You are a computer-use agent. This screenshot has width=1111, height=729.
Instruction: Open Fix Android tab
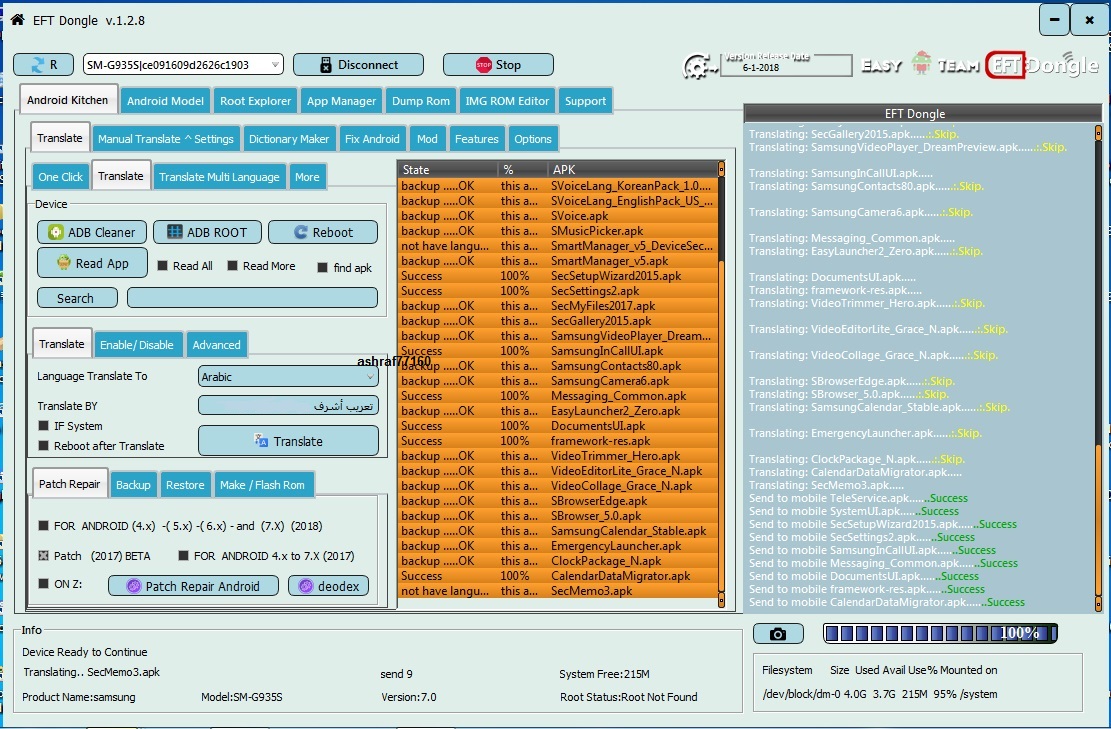(x=372, y=139)
